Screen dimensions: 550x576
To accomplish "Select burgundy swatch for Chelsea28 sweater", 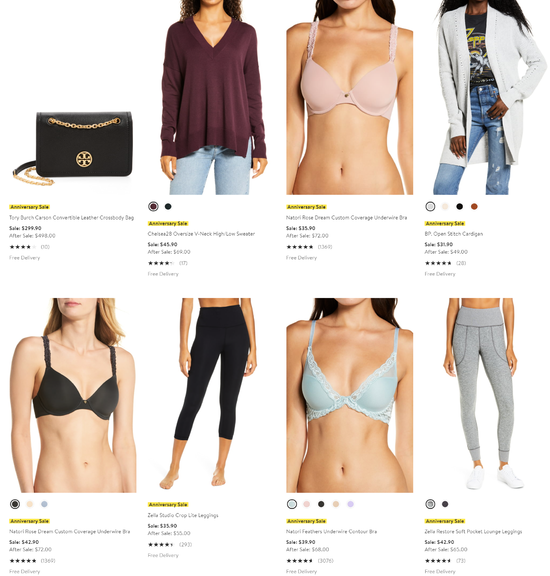I will (153, 206).
